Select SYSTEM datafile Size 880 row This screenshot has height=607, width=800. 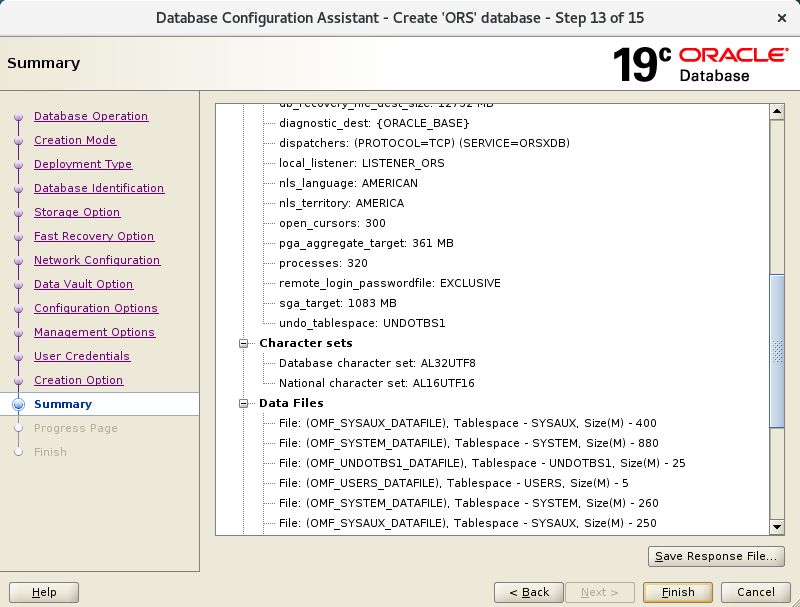469,443
